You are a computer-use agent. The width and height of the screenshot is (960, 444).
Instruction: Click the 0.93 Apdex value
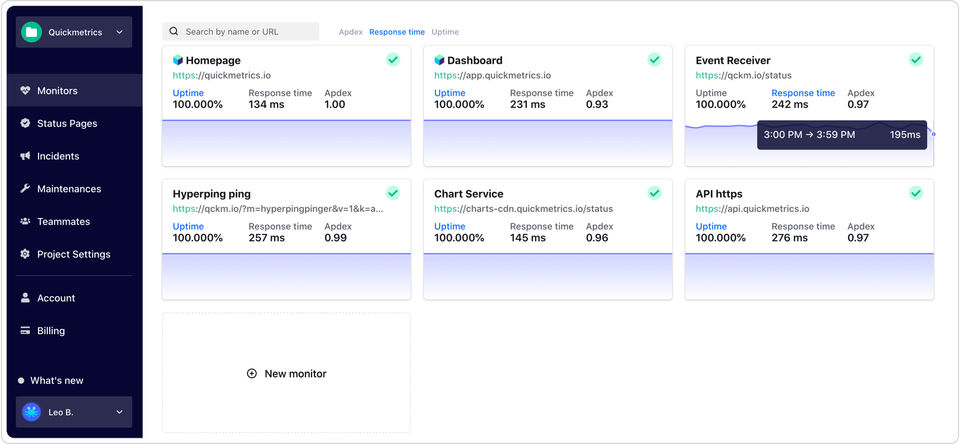[597, 104]
